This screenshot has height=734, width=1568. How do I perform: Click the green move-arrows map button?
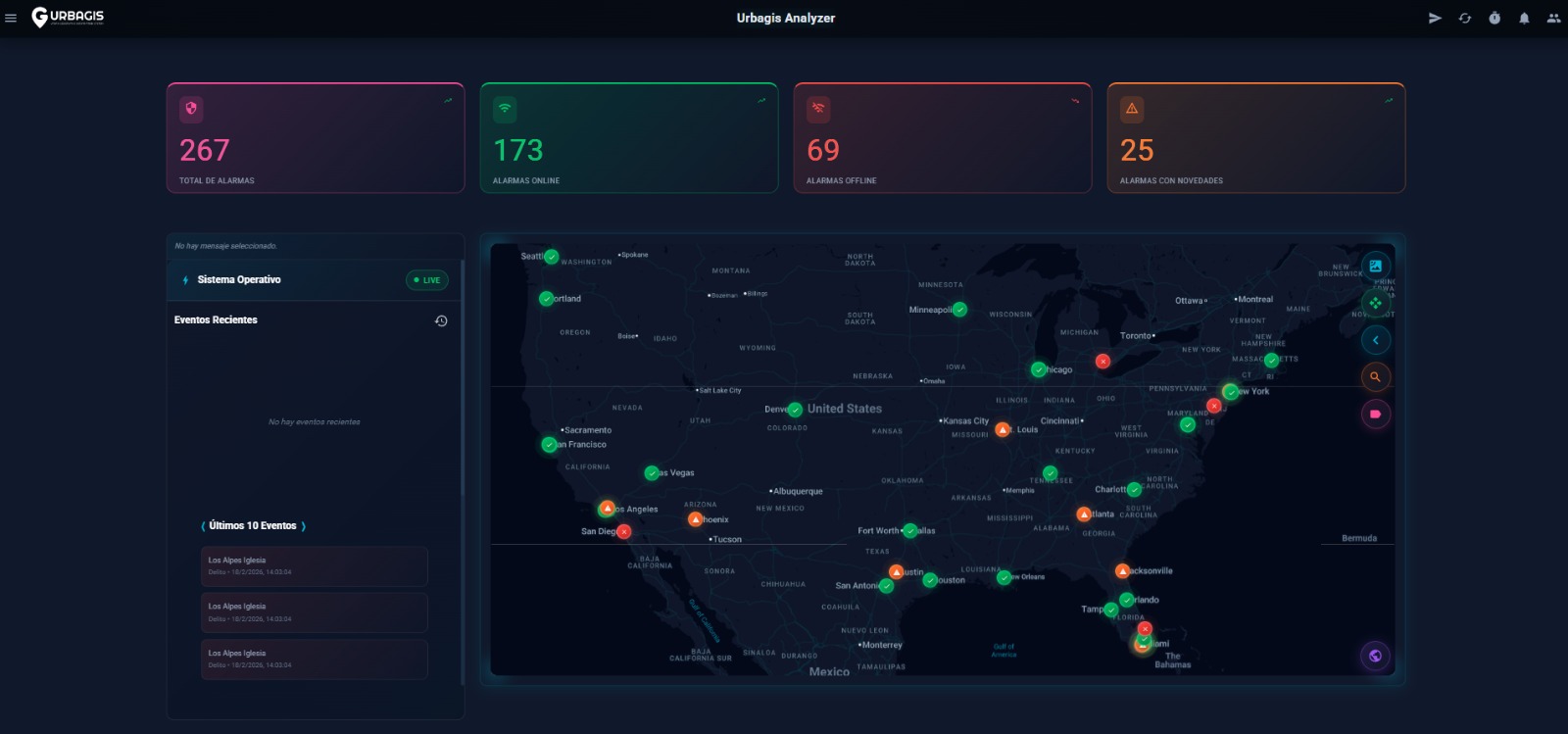1376,303
